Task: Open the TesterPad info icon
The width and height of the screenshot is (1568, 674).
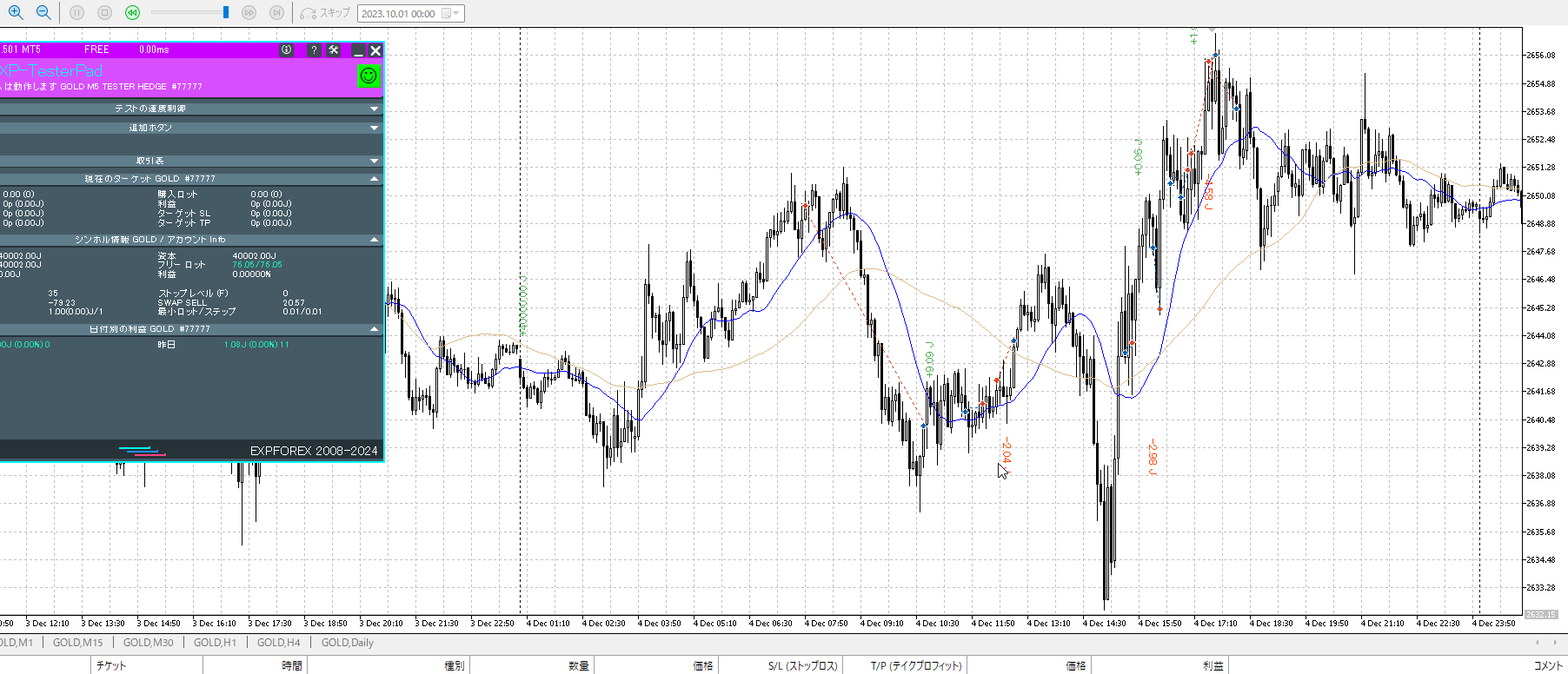Action: pos(286,50)
